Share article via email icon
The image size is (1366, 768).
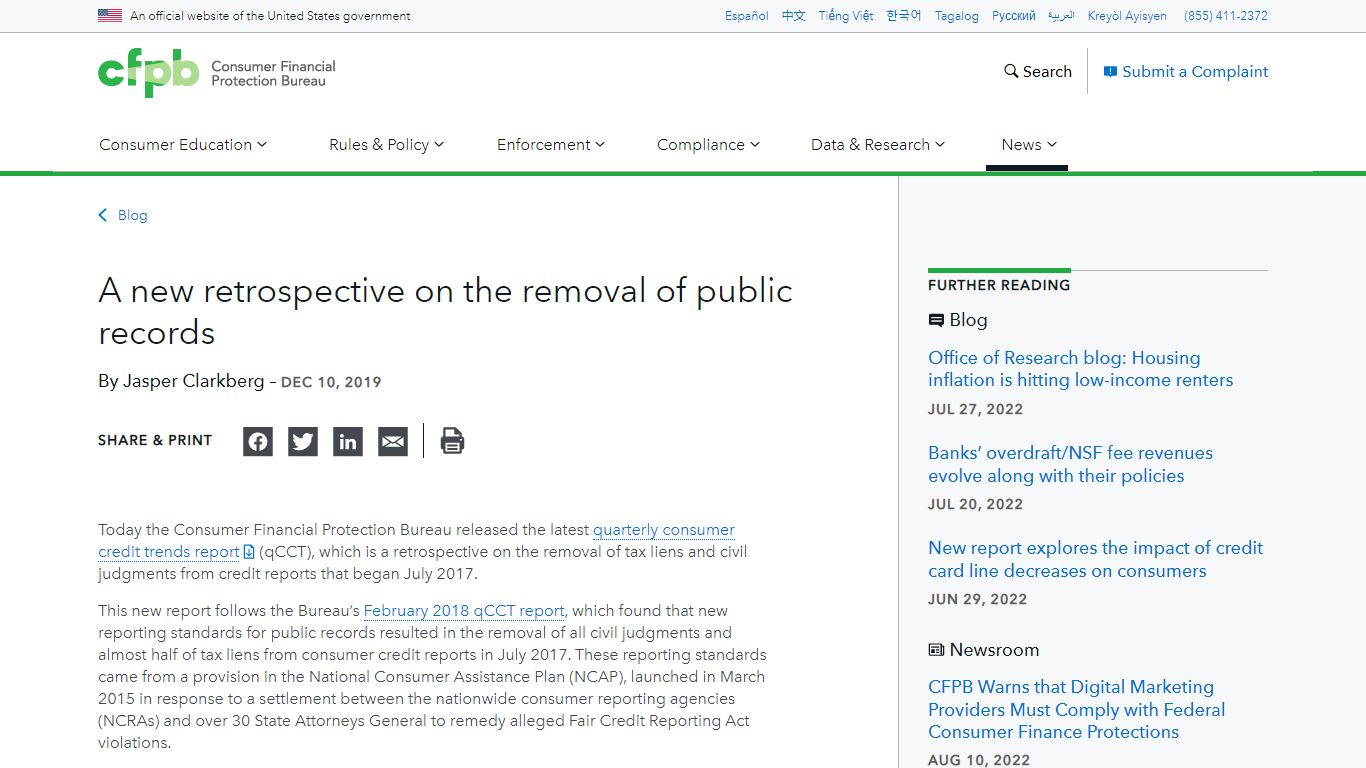[393, 441]
